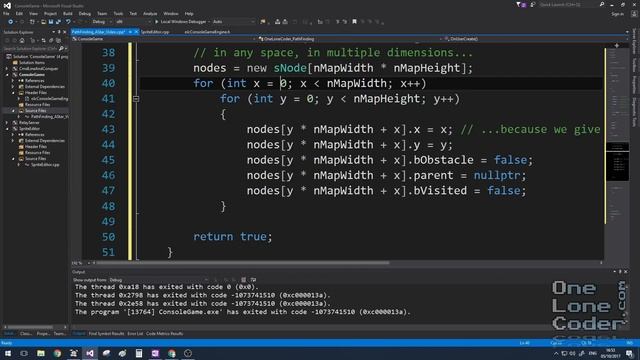Open File Explorer from taskbar
The width and height of the screenshot is (640, 360).
click(41, 353)
